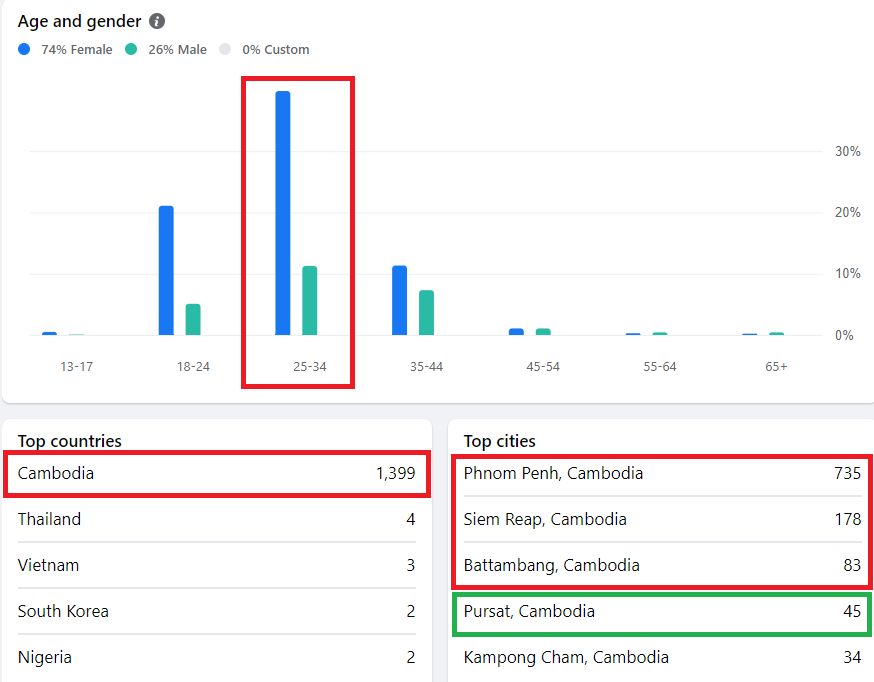The width and height of the screenshot is (874, 682).
Task: Click the 178 count for Siem Reap
Action: (x=847, y=519)
